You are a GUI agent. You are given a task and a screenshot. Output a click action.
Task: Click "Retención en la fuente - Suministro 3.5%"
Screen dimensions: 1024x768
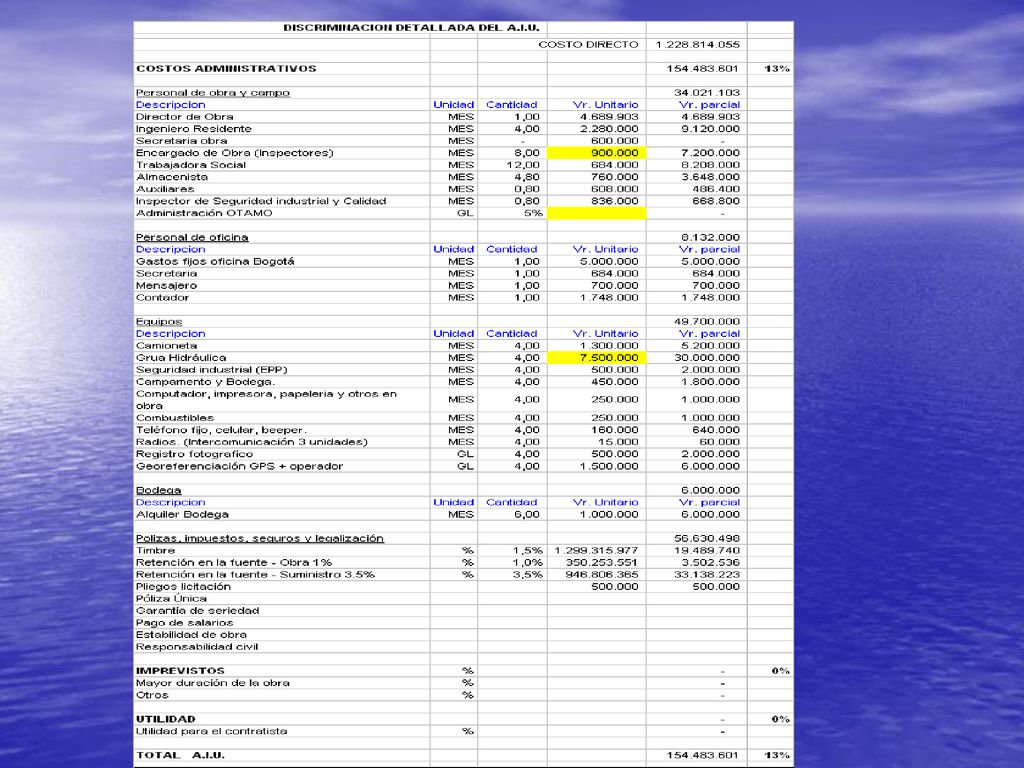tap(255, 575)
